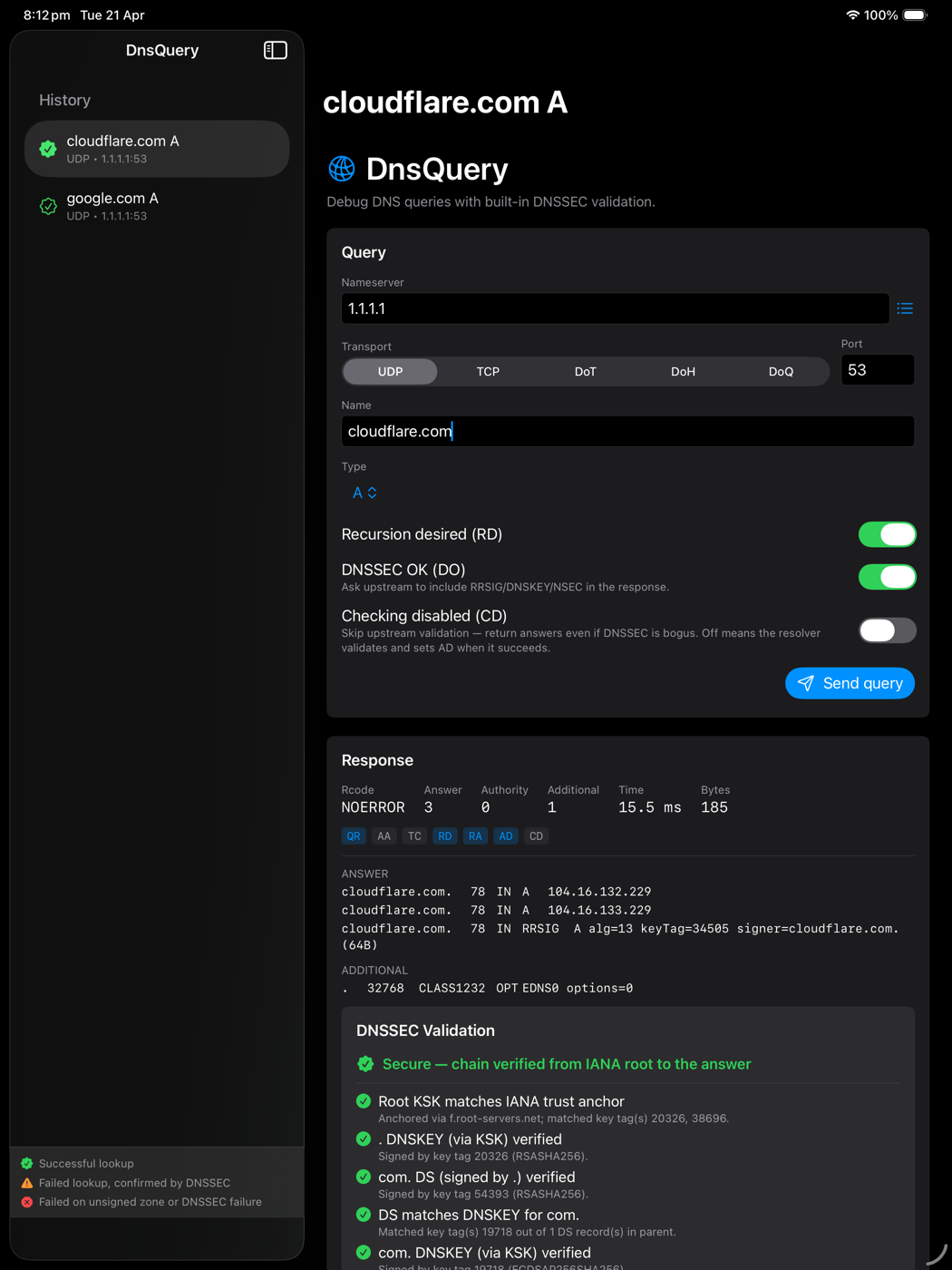Select UDP transport
The image size is (952, 1270).
pos(390,372)
